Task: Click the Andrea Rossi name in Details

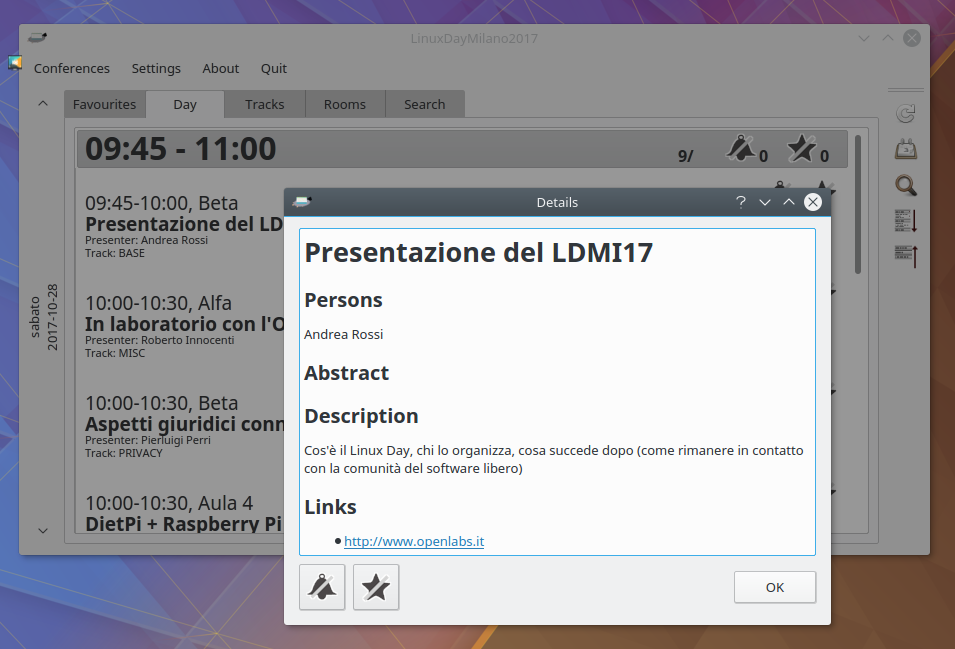Action: click(344, 334)
